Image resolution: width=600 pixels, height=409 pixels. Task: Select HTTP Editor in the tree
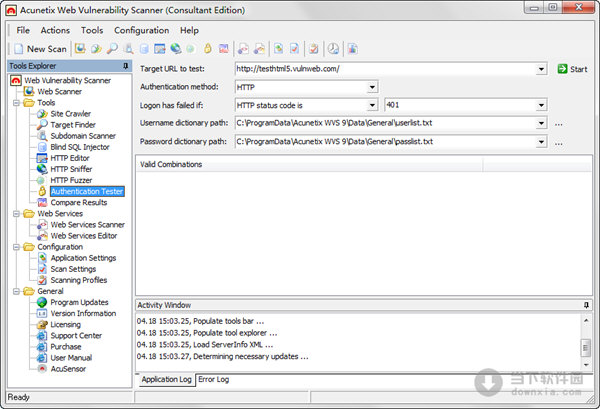tap(70, 158)
